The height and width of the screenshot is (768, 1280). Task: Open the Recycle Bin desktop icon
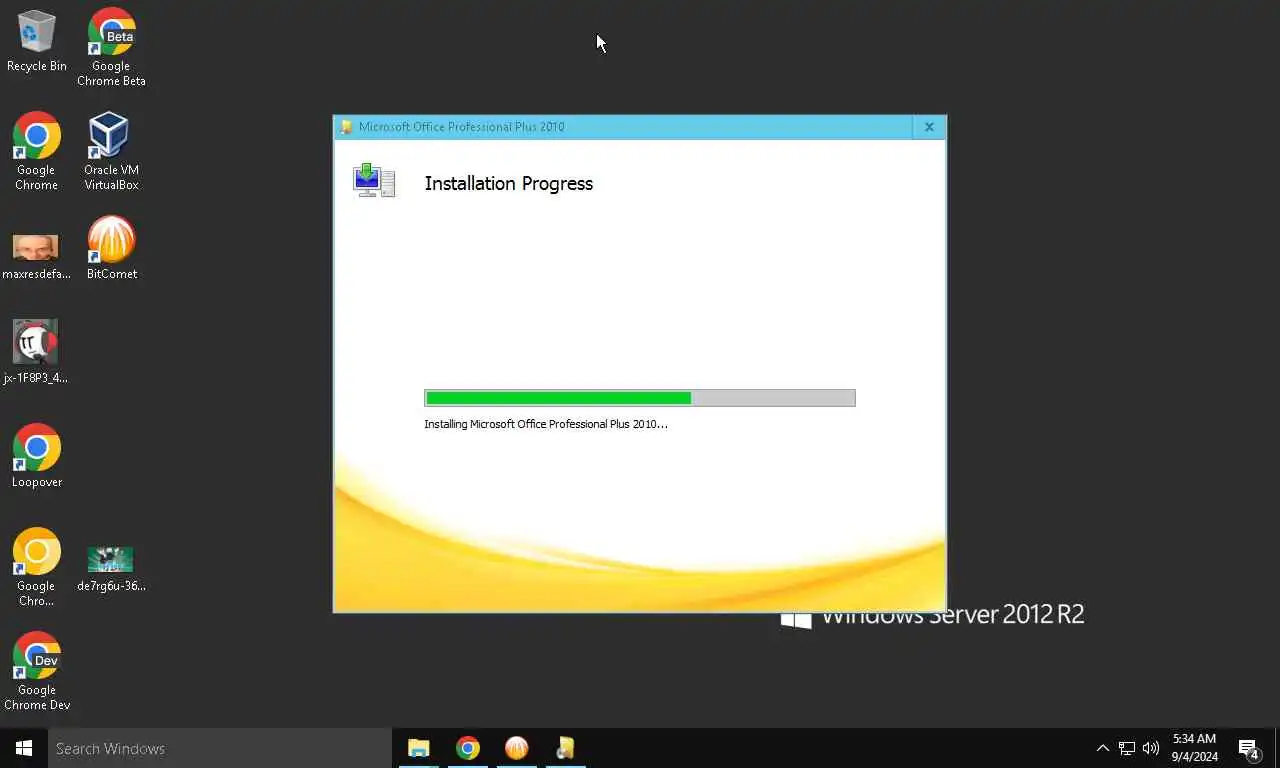37,42
